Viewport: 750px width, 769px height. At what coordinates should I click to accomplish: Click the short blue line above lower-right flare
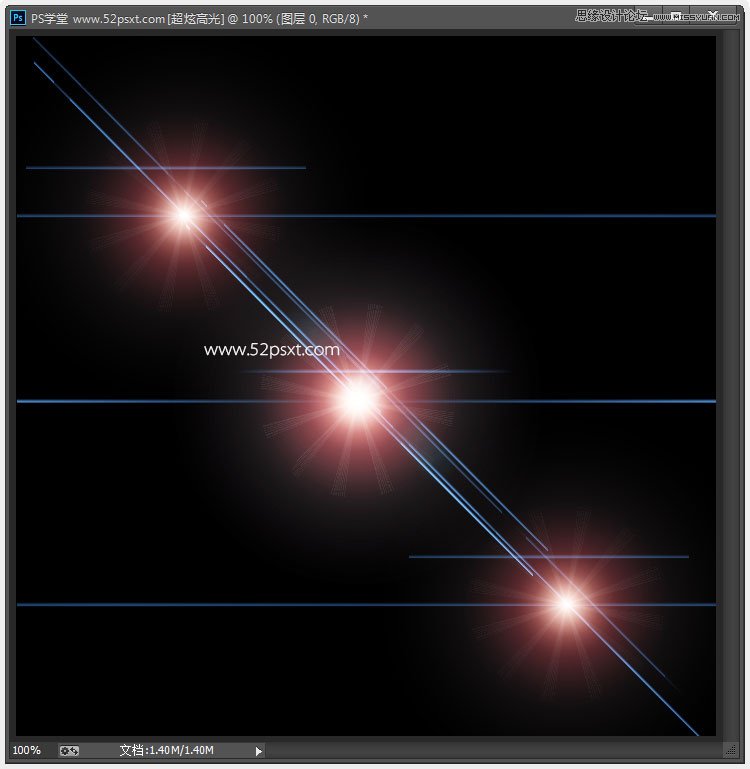point(548,556)
